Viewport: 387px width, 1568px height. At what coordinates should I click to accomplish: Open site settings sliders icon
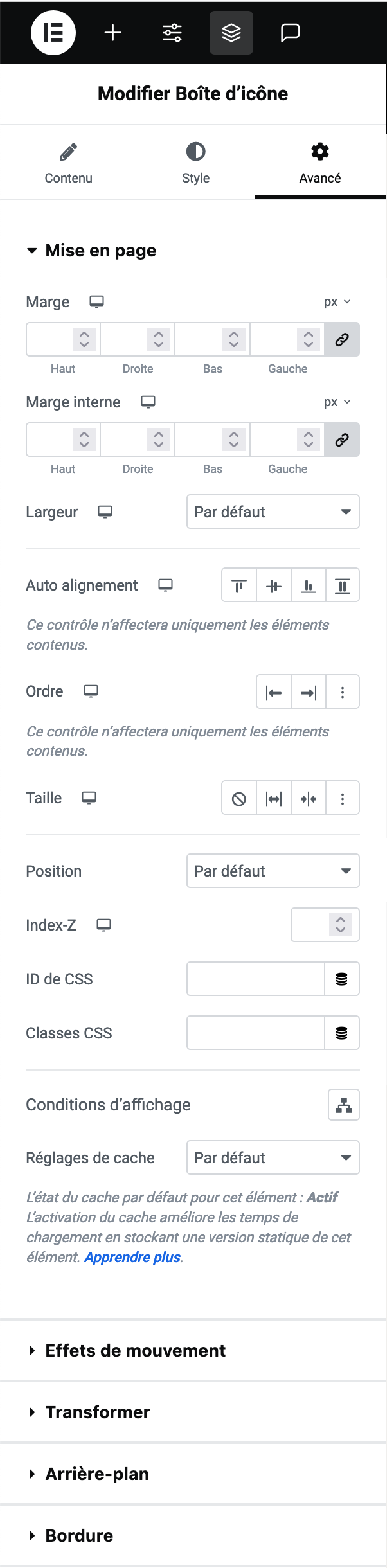coord(172,33)
